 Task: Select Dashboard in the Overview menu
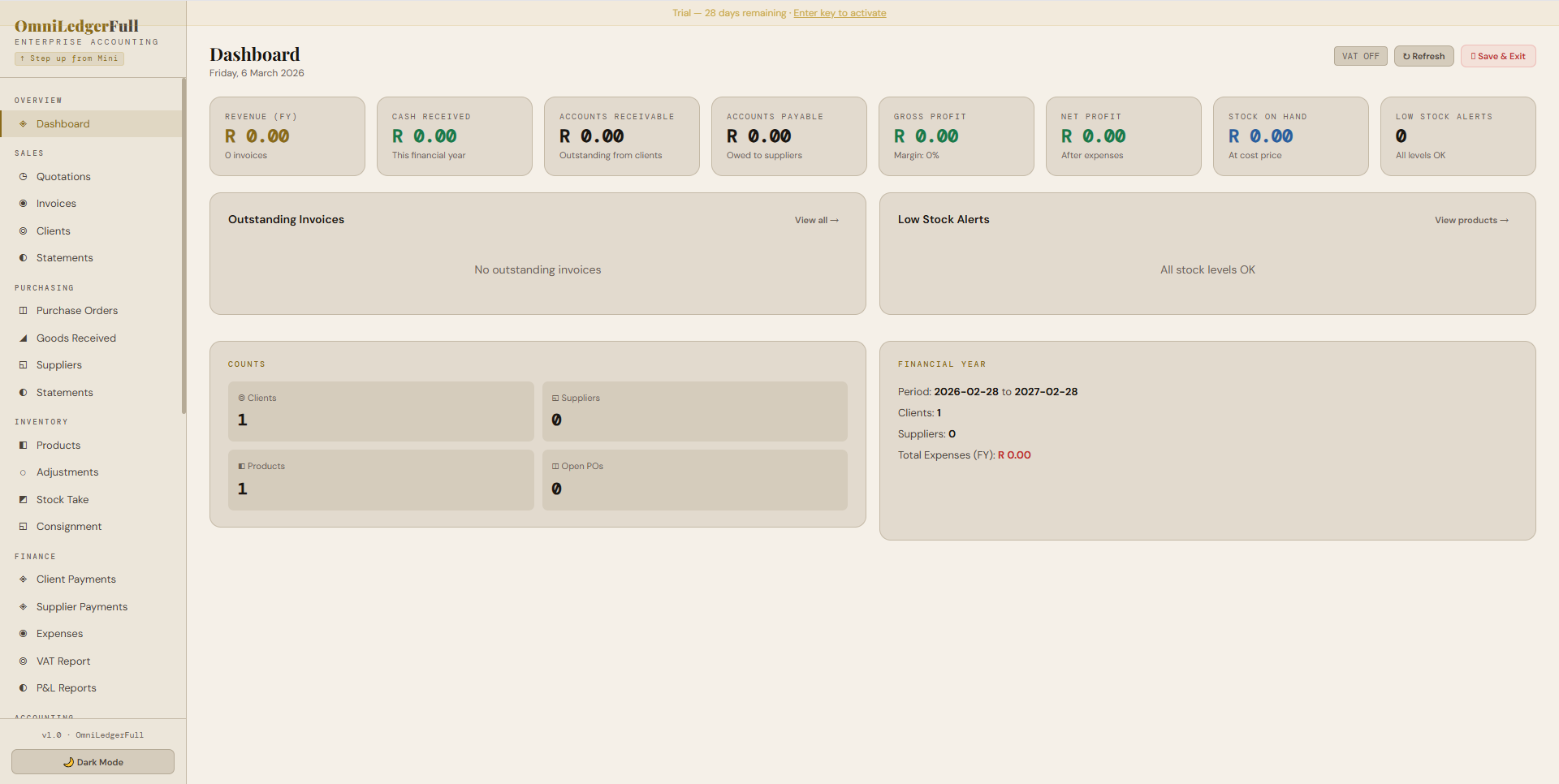[62, 123]
